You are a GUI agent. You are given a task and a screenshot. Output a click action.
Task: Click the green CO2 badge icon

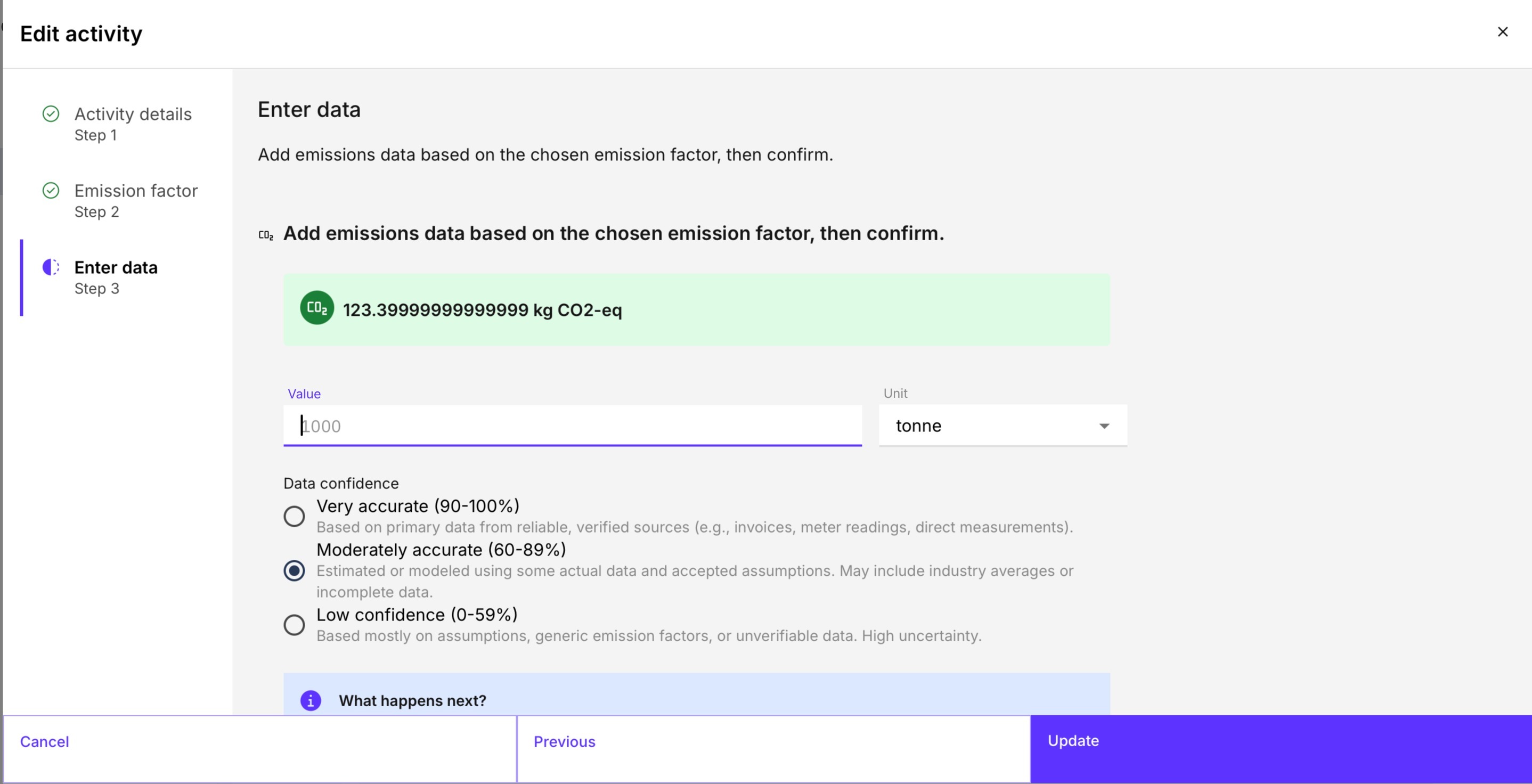click(x=316, y=307)
